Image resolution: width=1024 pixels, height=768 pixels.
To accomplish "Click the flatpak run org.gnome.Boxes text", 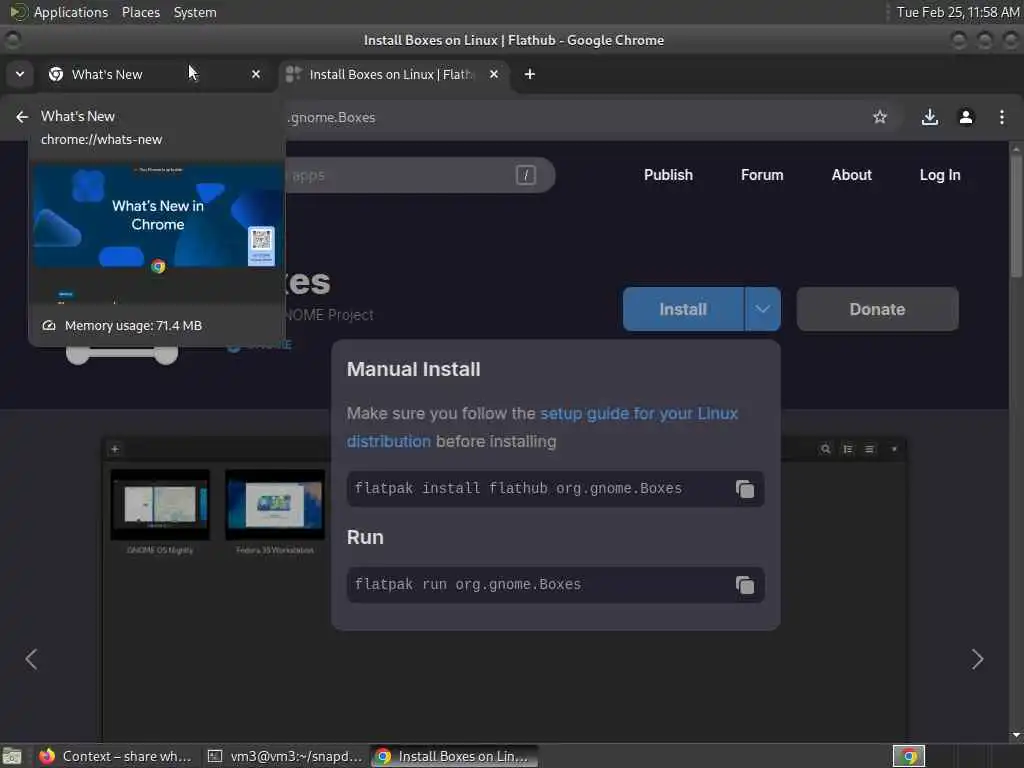I will [x=468, y=584].
